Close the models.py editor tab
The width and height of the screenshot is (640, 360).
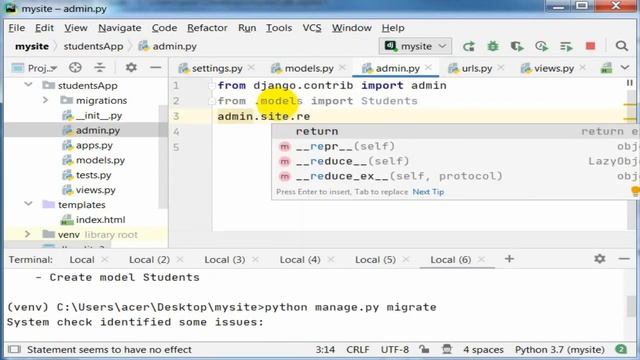342,68
